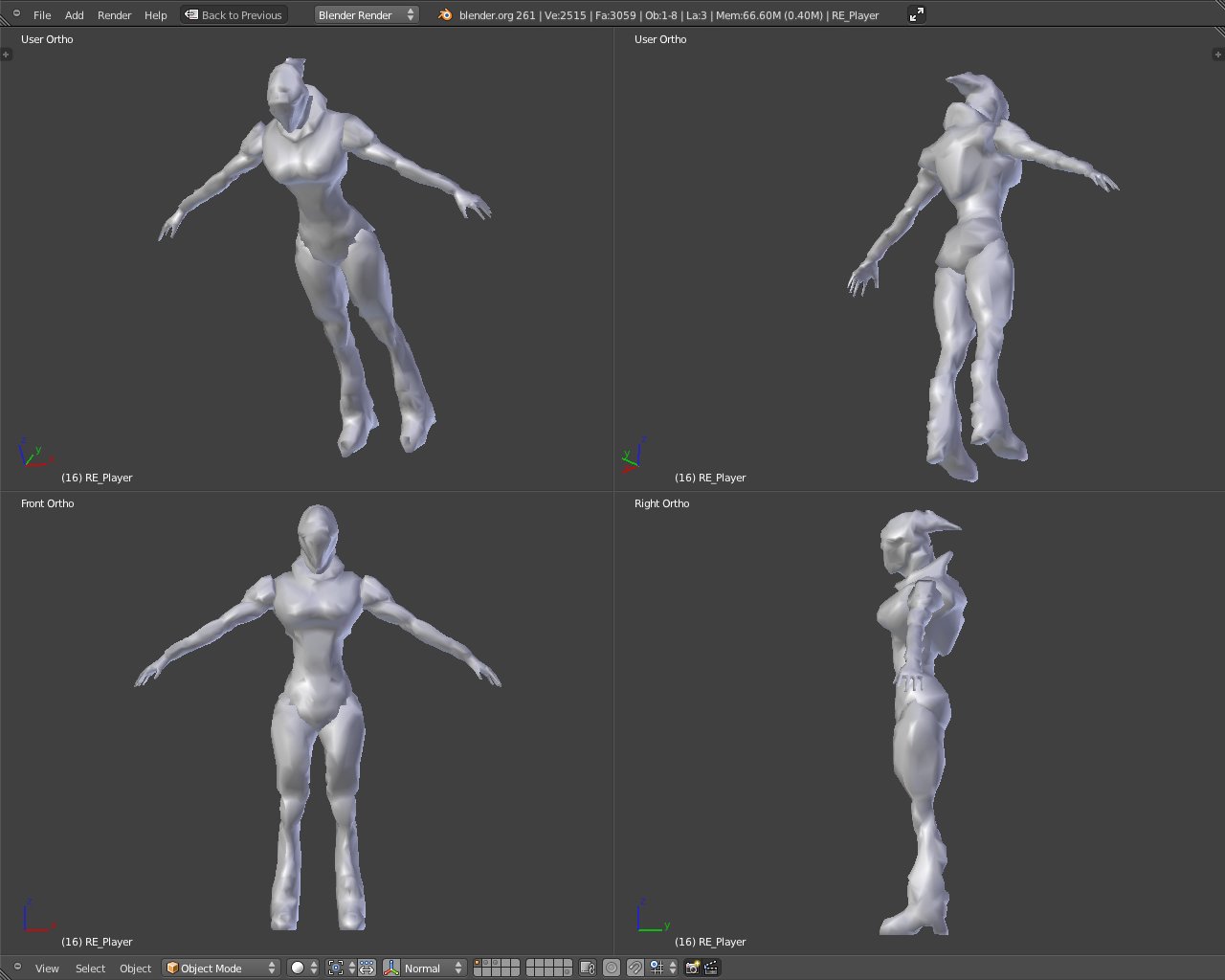Open the Object Mode dropdown
The height and width of the screenshot is (980, 1225).
coord(221,968)
